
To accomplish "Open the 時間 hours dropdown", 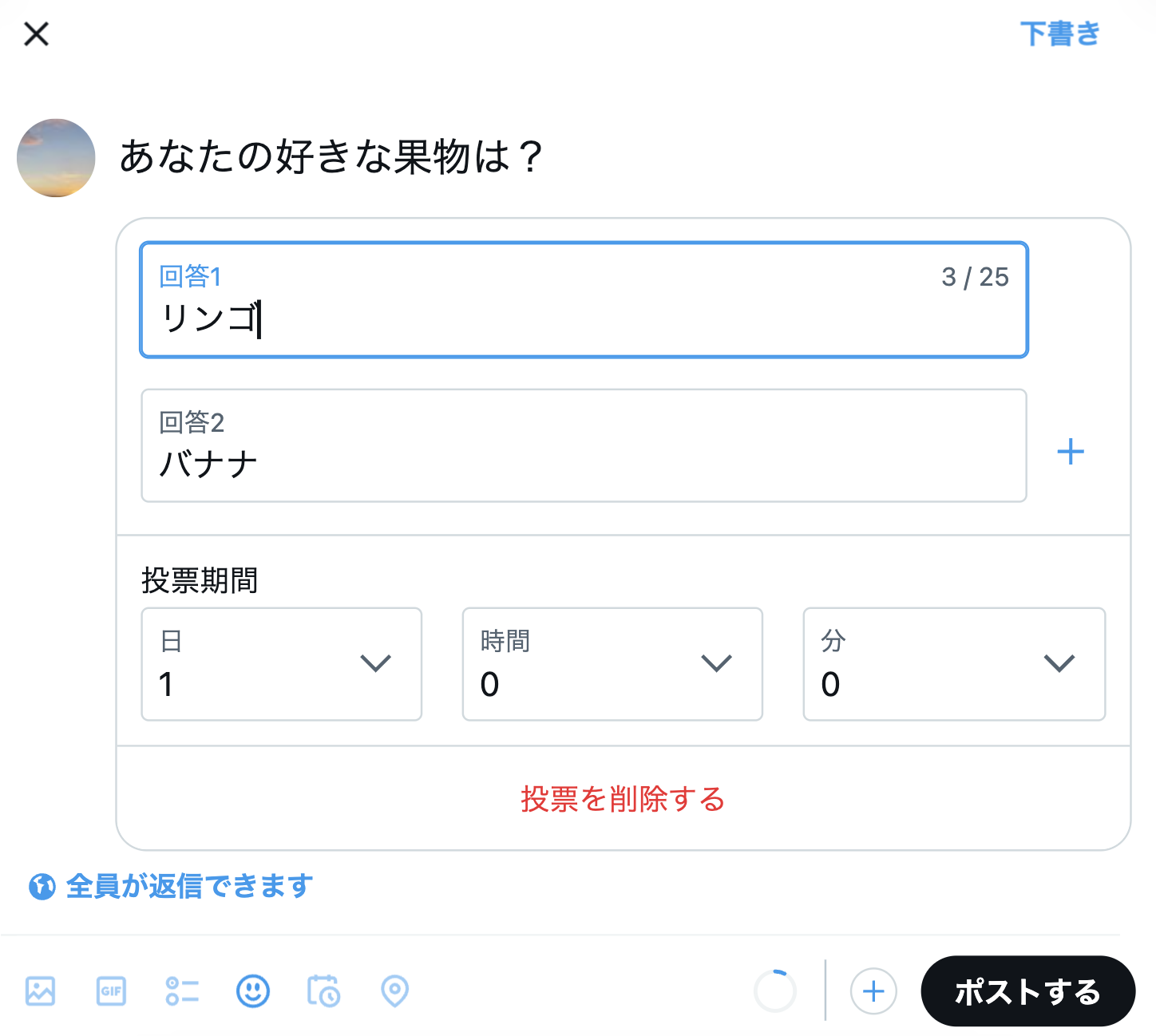I will 612,664.
